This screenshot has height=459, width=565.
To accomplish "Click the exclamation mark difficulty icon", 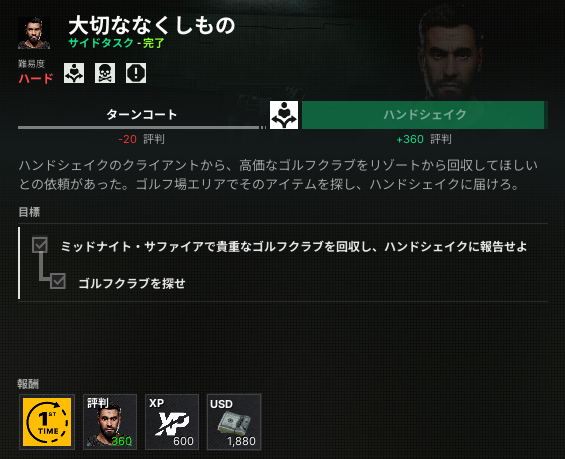I will 136,73.
